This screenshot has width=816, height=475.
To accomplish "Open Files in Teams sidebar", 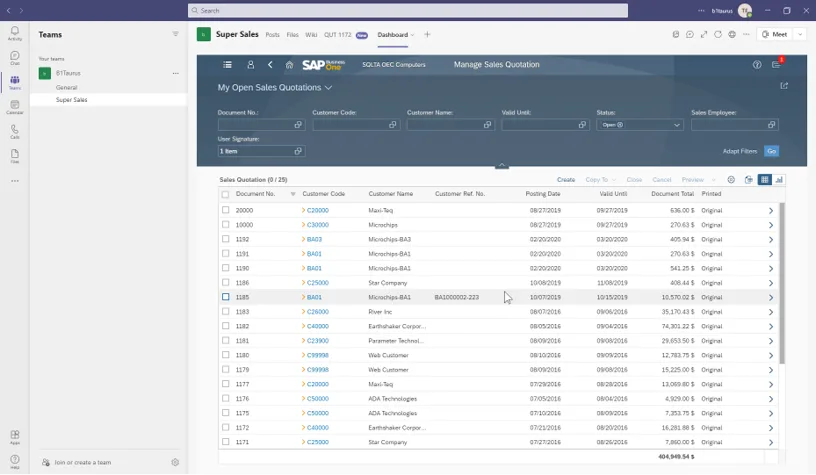I will (15, 156).
